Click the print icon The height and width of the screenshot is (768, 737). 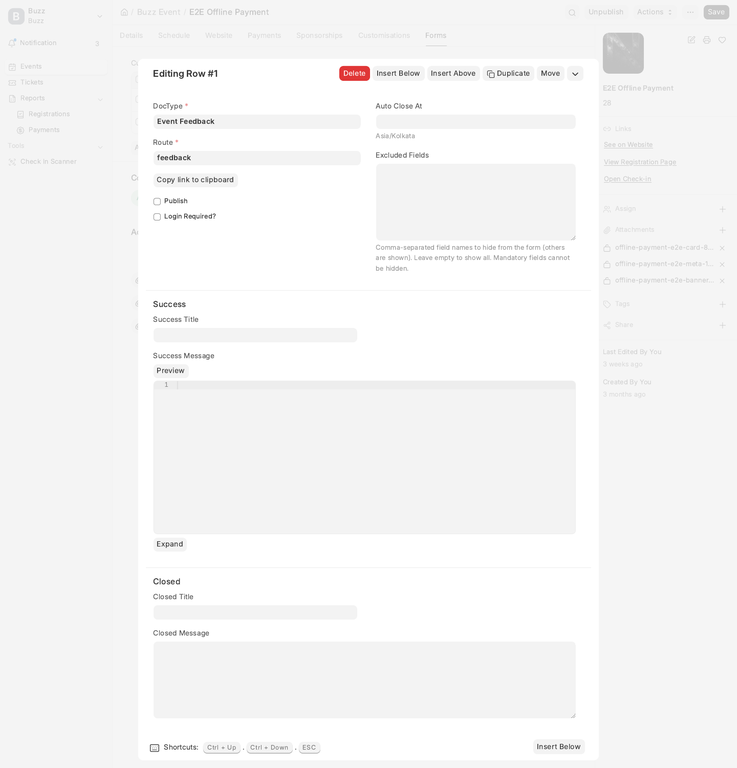point(706,40)
